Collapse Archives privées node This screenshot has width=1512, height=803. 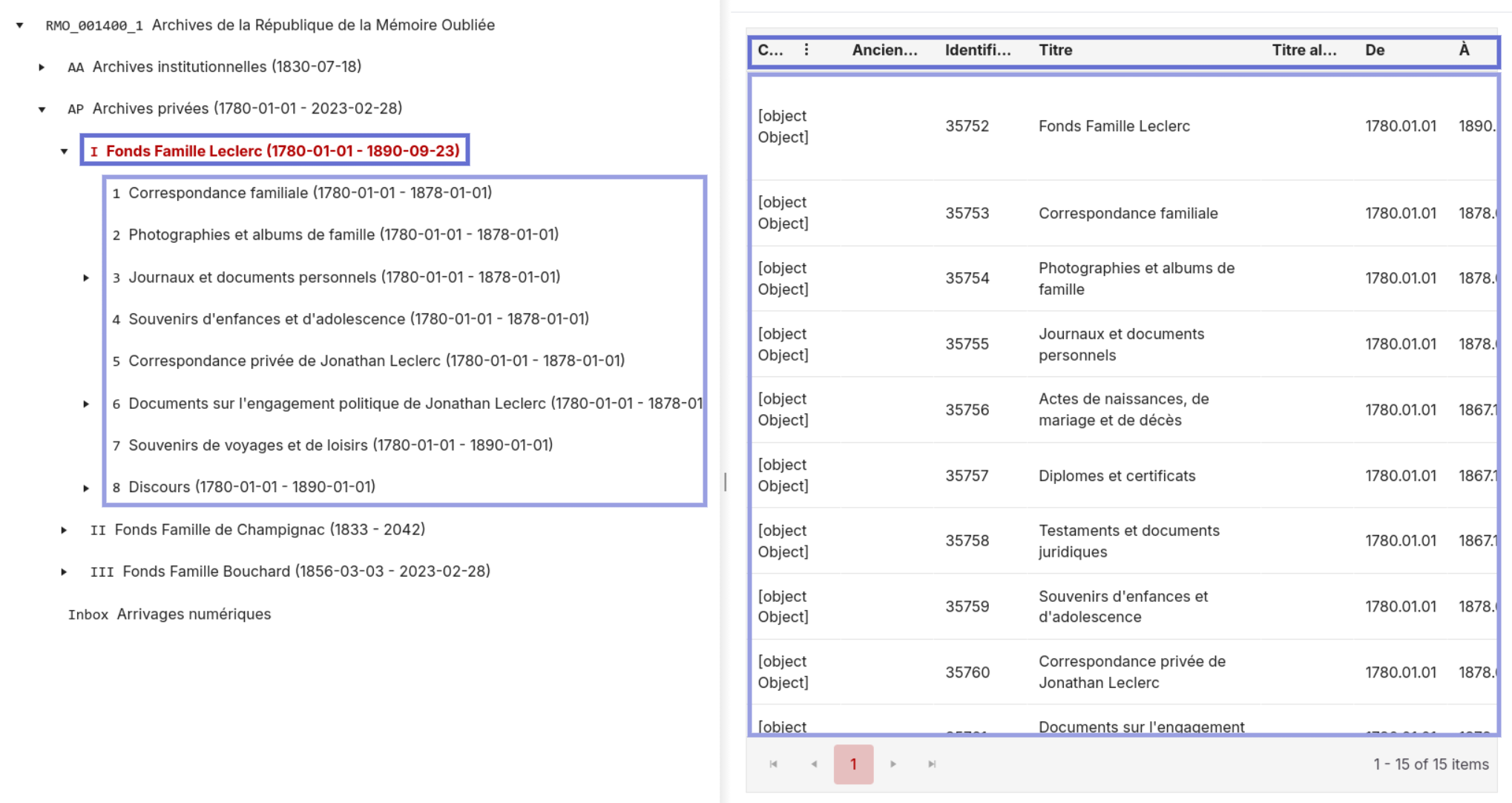pos(42,109)
